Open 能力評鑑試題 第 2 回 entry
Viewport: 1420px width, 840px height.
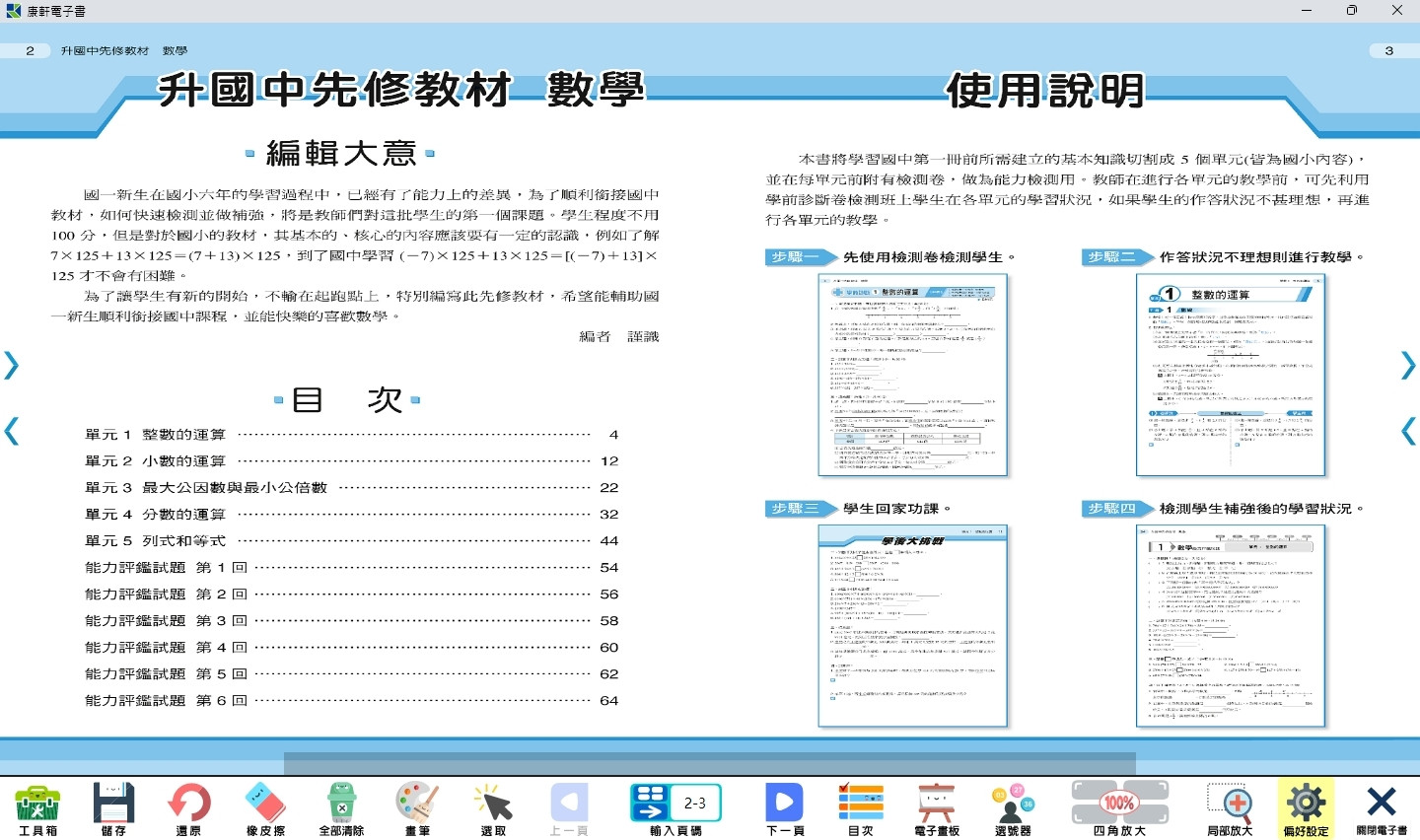click(x=352, y=595)
